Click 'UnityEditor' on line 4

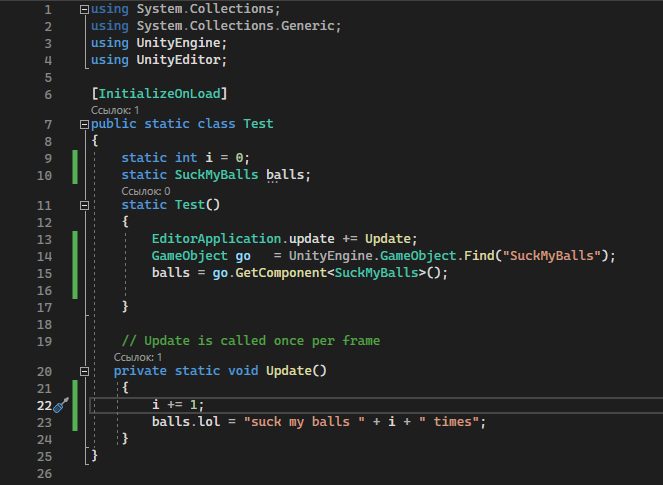[x=178, y=60]
